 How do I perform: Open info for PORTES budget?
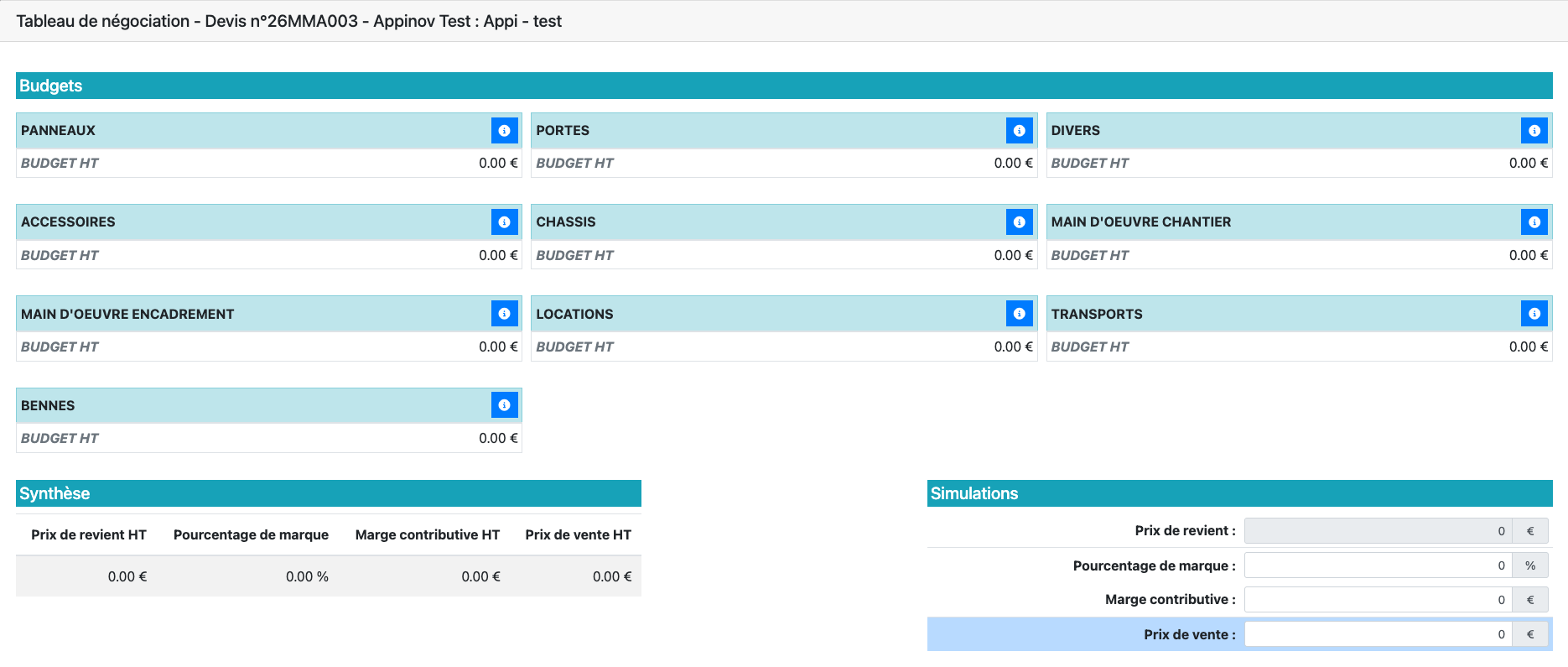click(x=1019, y=131)
